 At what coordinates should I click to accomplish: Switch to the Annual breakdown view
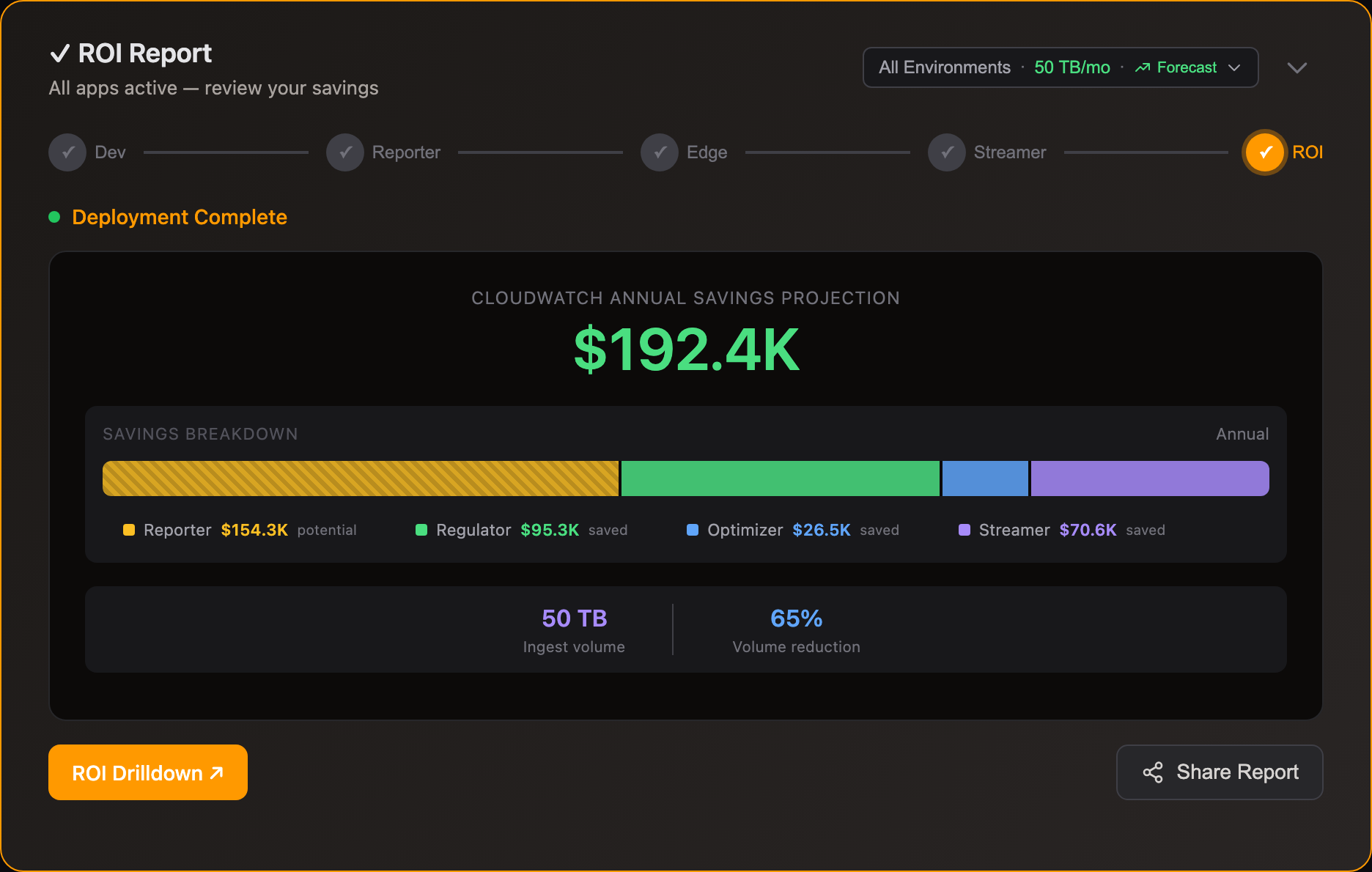1242,434
